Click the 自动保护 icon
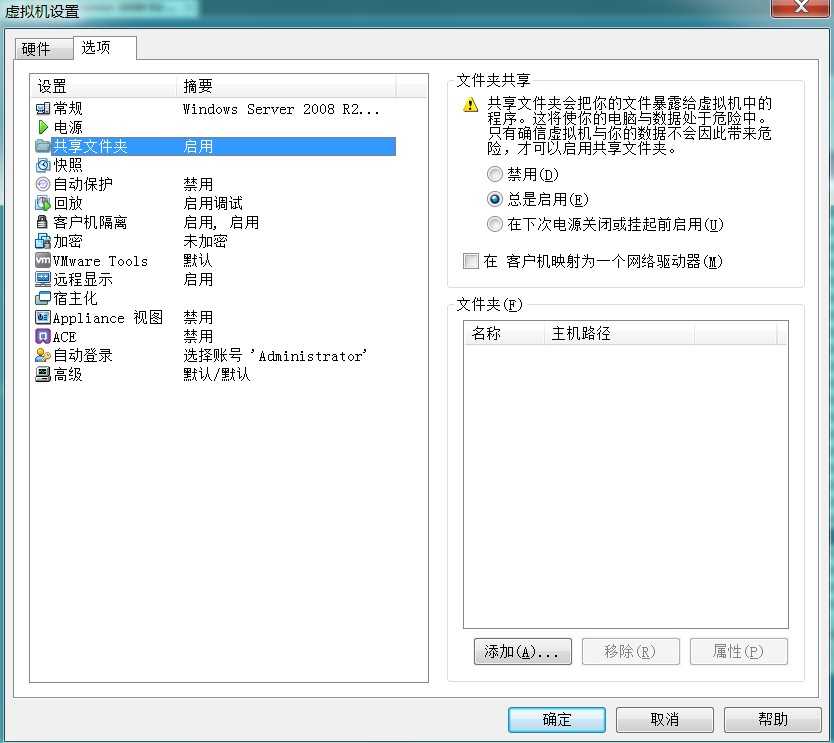Screen dimensions: 834x743 (x=43, y=185)
